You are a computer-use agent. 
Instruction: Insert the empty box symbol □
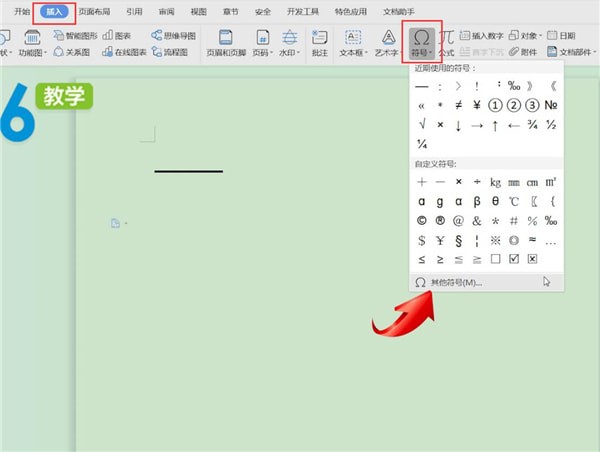(x=496, y=259)
